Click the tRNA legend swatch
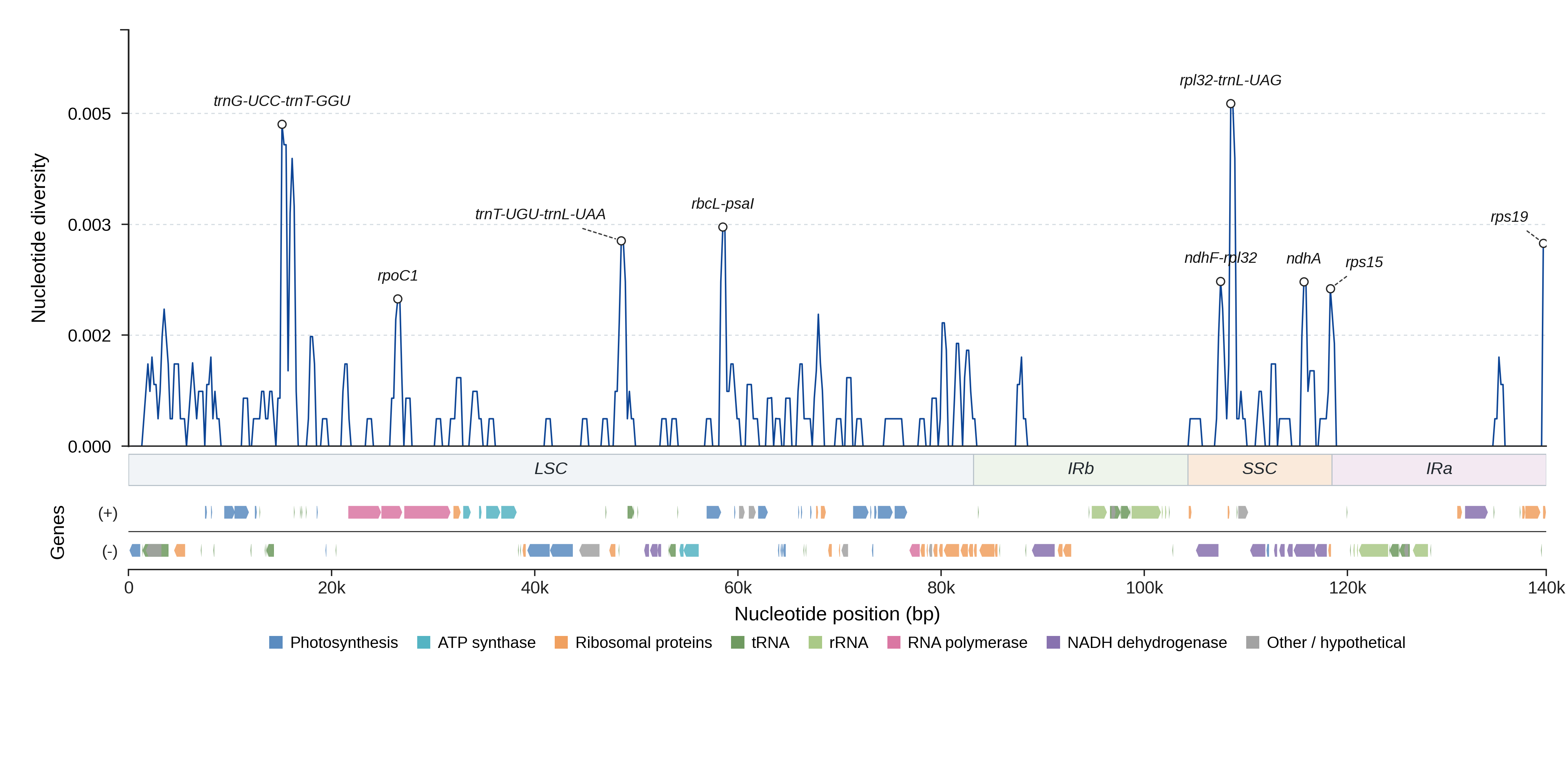 tap(738, 642)
